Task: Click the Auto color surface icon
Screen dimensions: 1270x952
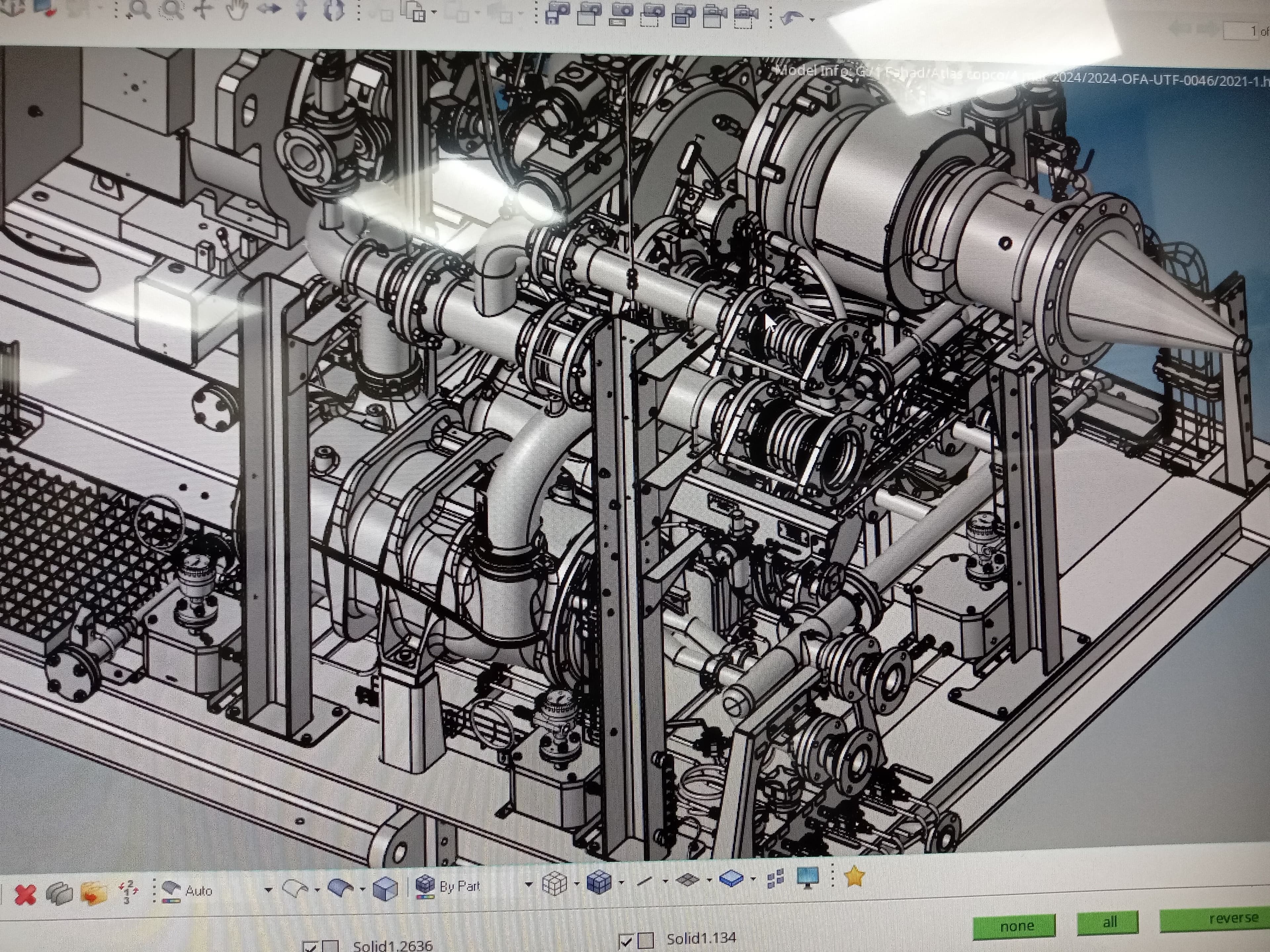Action: click(171, 891)
